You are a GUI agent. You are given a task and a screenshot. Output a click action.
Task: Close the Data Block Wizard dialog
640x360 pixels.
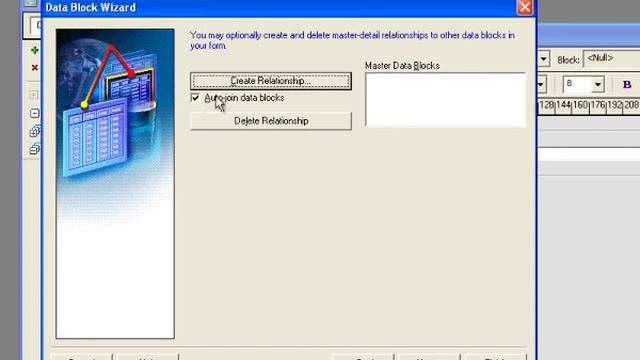click(524, 7)
